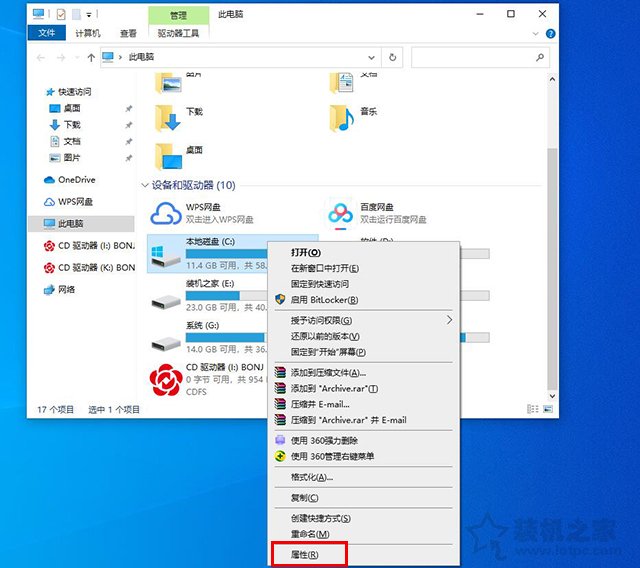Collapse the 设备和驱动器 (10) group
The image size is (640, 568).
144,186
